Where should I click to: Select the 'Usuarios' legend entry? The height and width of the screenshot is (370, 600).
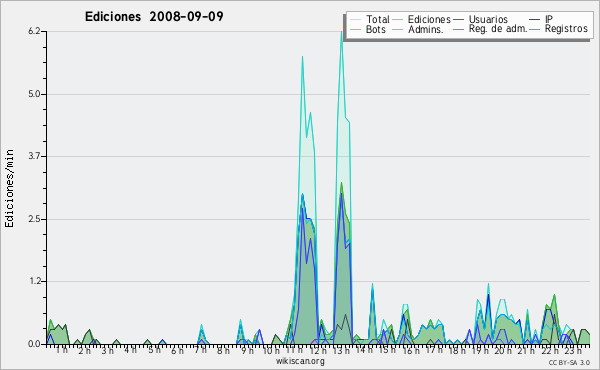coord(488,19)
